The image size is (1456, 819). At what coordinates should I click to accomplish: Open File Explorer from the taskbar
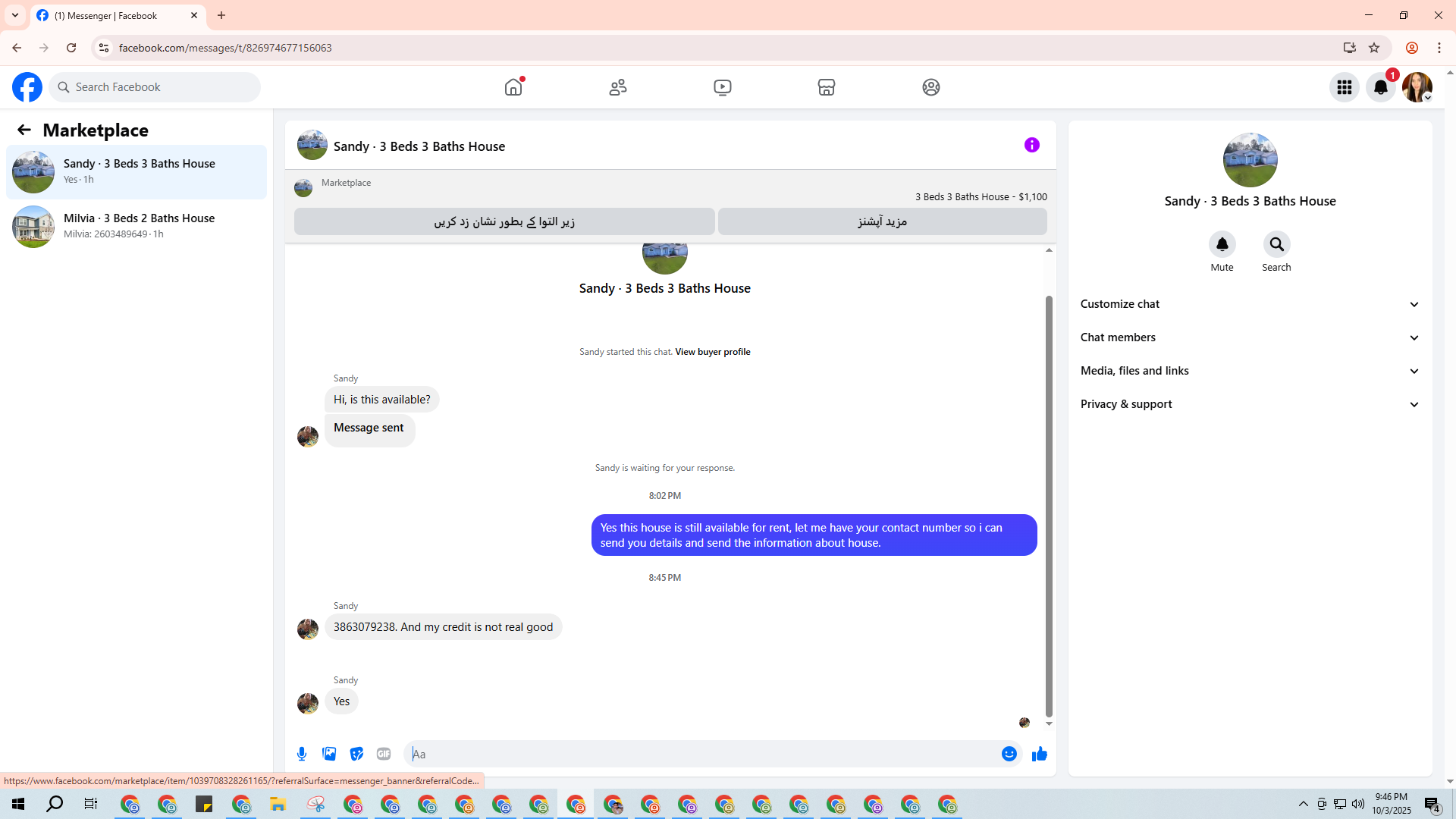tap(278, 804)
